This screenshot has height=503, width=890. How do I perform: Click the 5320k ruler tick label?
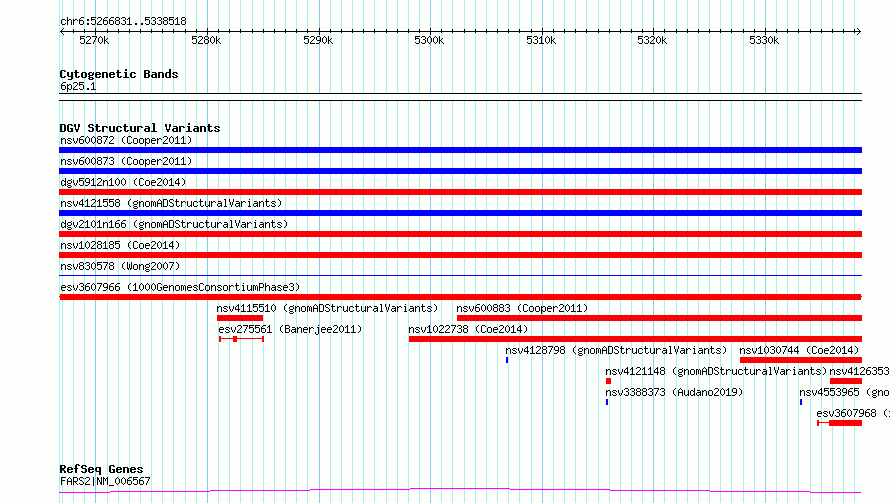click(652, 40)
